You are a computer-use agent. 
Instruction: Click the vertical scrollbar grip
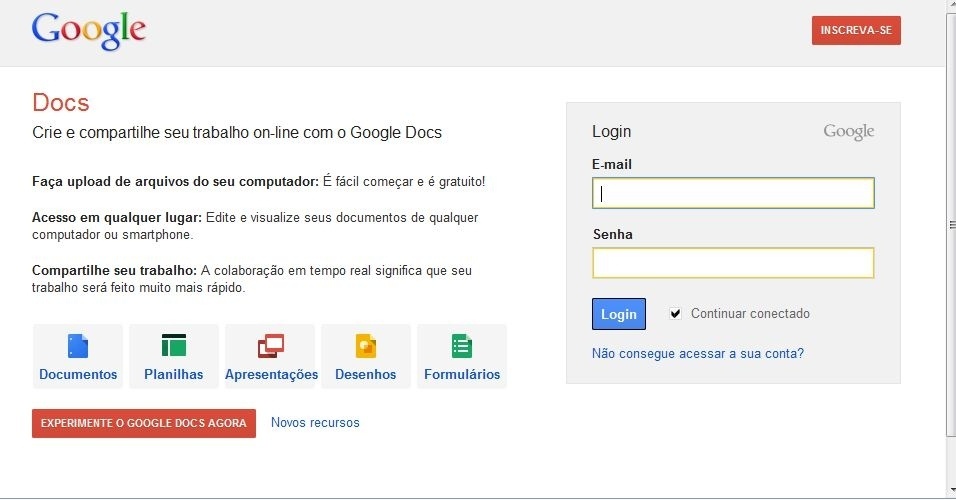[x=952, y=225]
